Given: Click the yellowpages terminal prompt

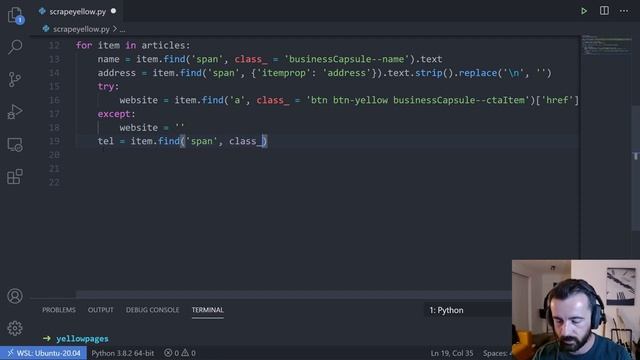Looking at the screenshot, I should pyautogui.click(x=82, y=338).
